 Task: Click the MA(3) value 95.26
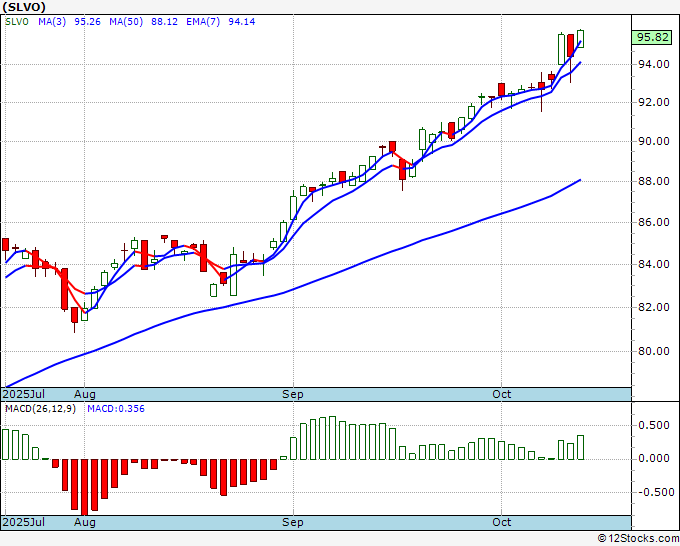[87, 22]
